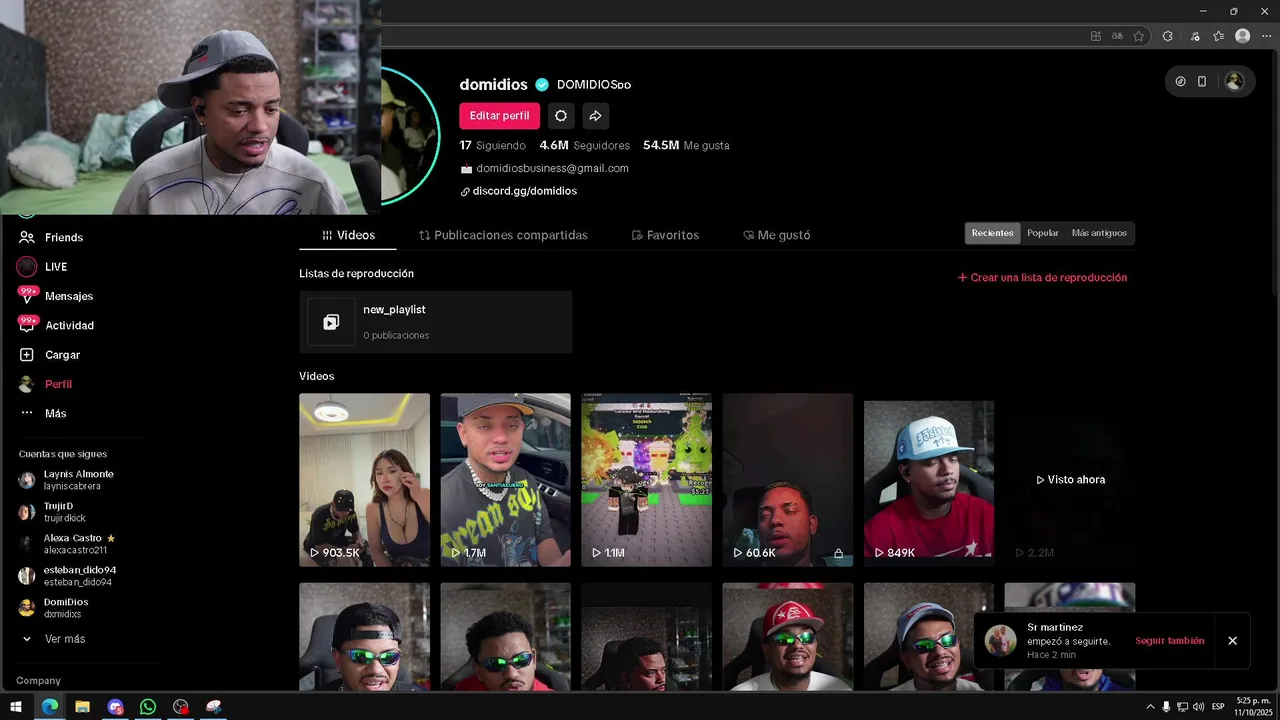The height and width of the screenshot is (720, 1280).
Task: Click the Editar perfil button
Action: pyautogui.click(x=499, y=116)
